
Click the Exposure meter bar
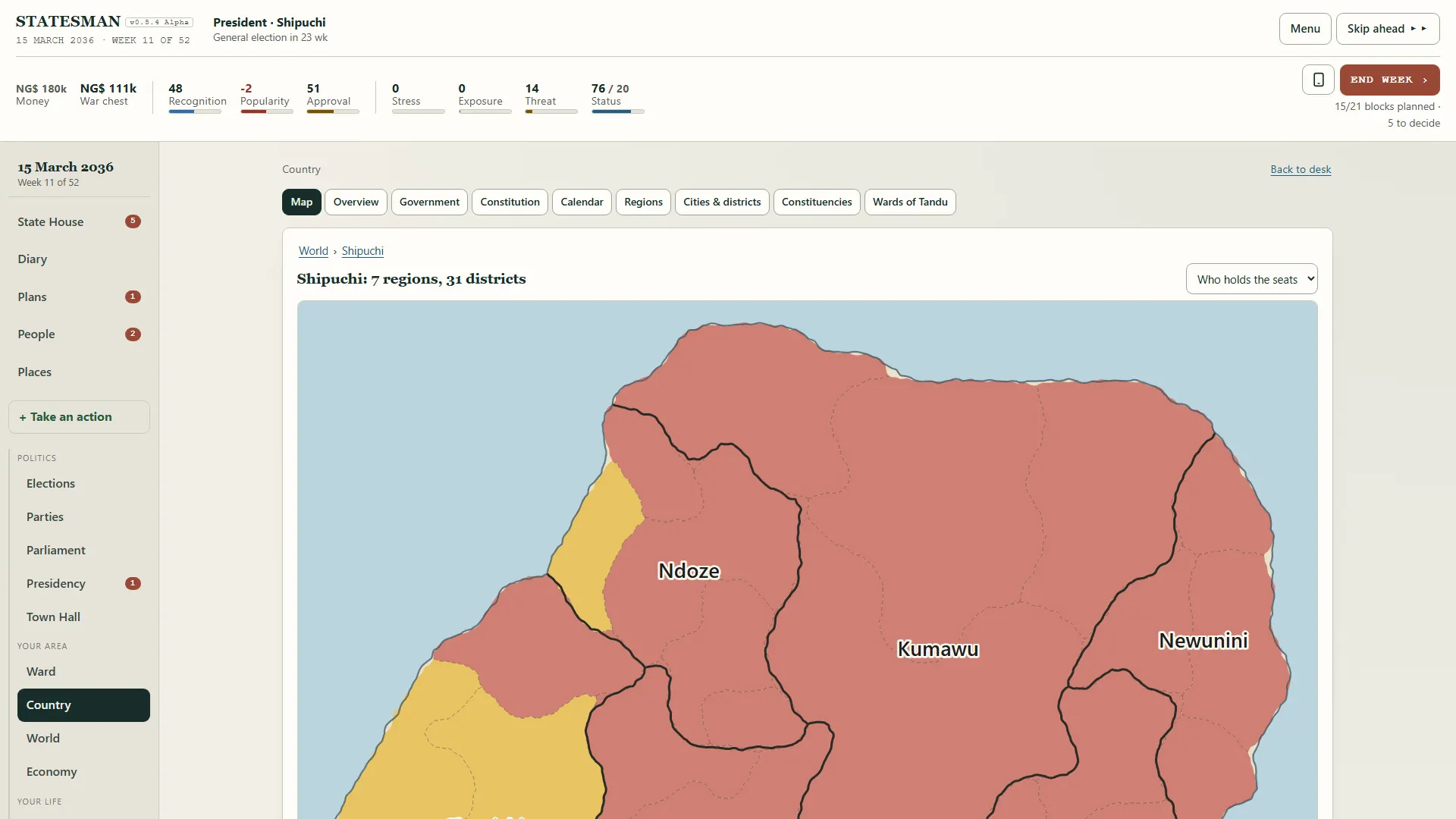coord(485,111)
